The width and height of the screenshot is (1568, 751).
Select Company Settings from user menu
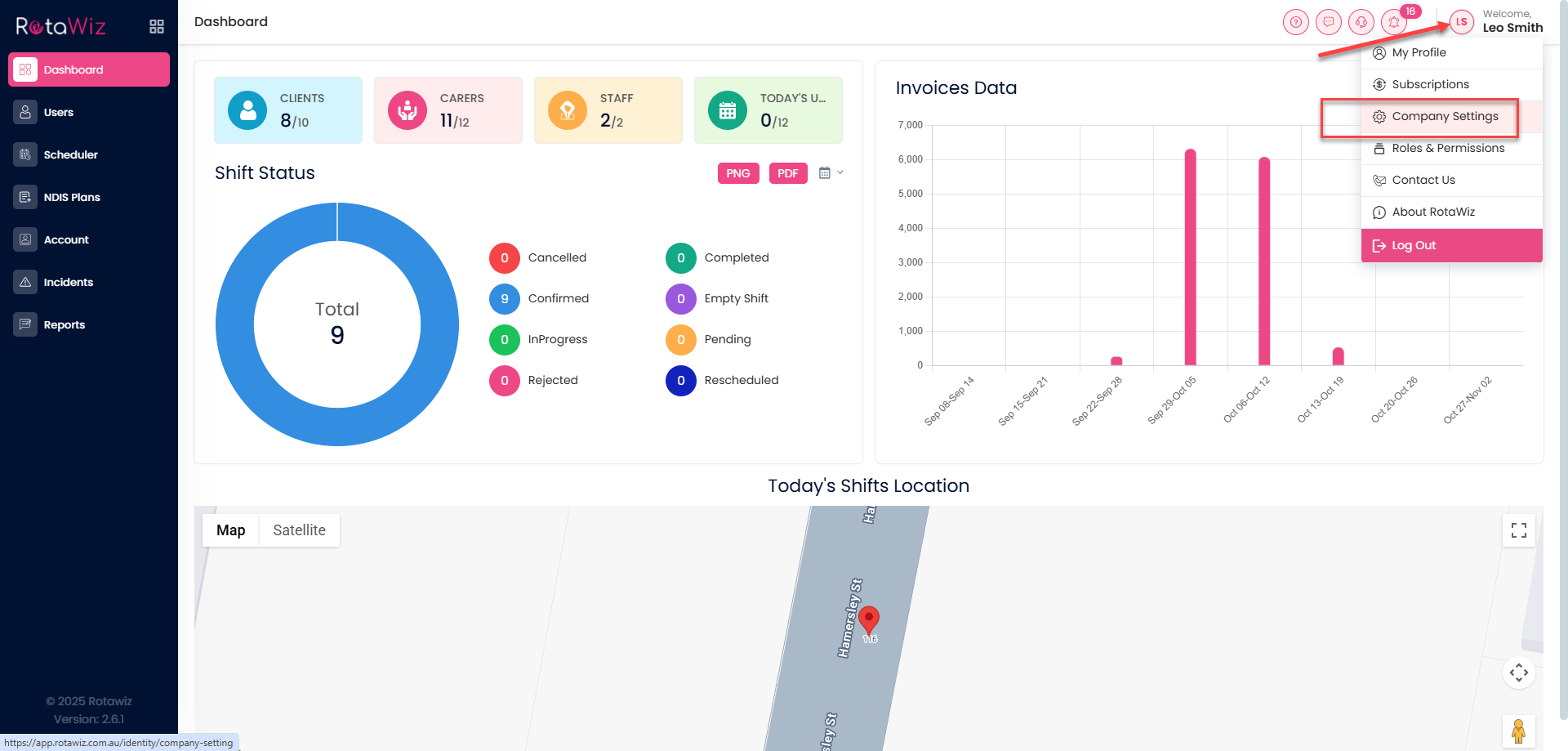1444,117
